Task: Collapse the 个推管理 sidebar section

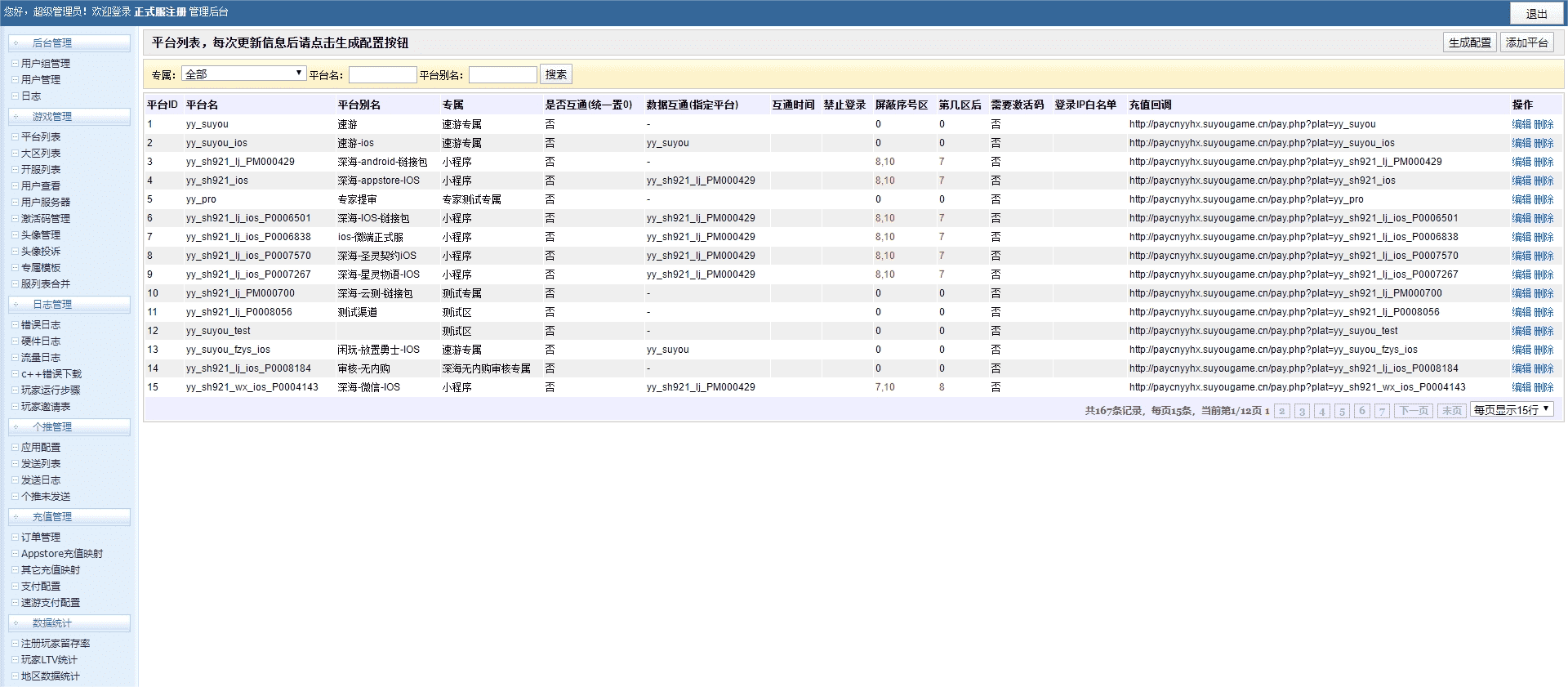Action: point(69,427)
